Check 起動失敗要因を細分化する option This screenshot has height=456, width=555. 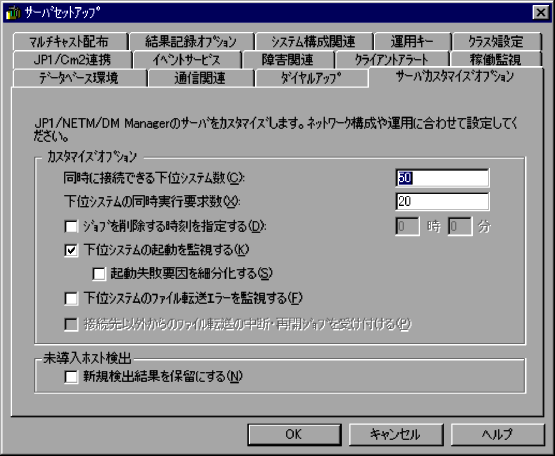pos(99,274)
